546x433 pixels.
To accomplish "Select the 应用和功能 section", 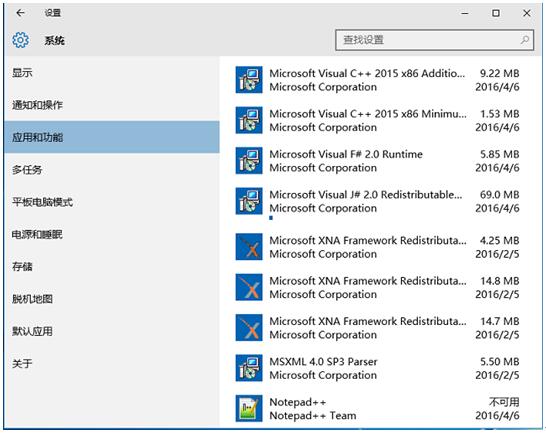I will click(x=111, y=137).
